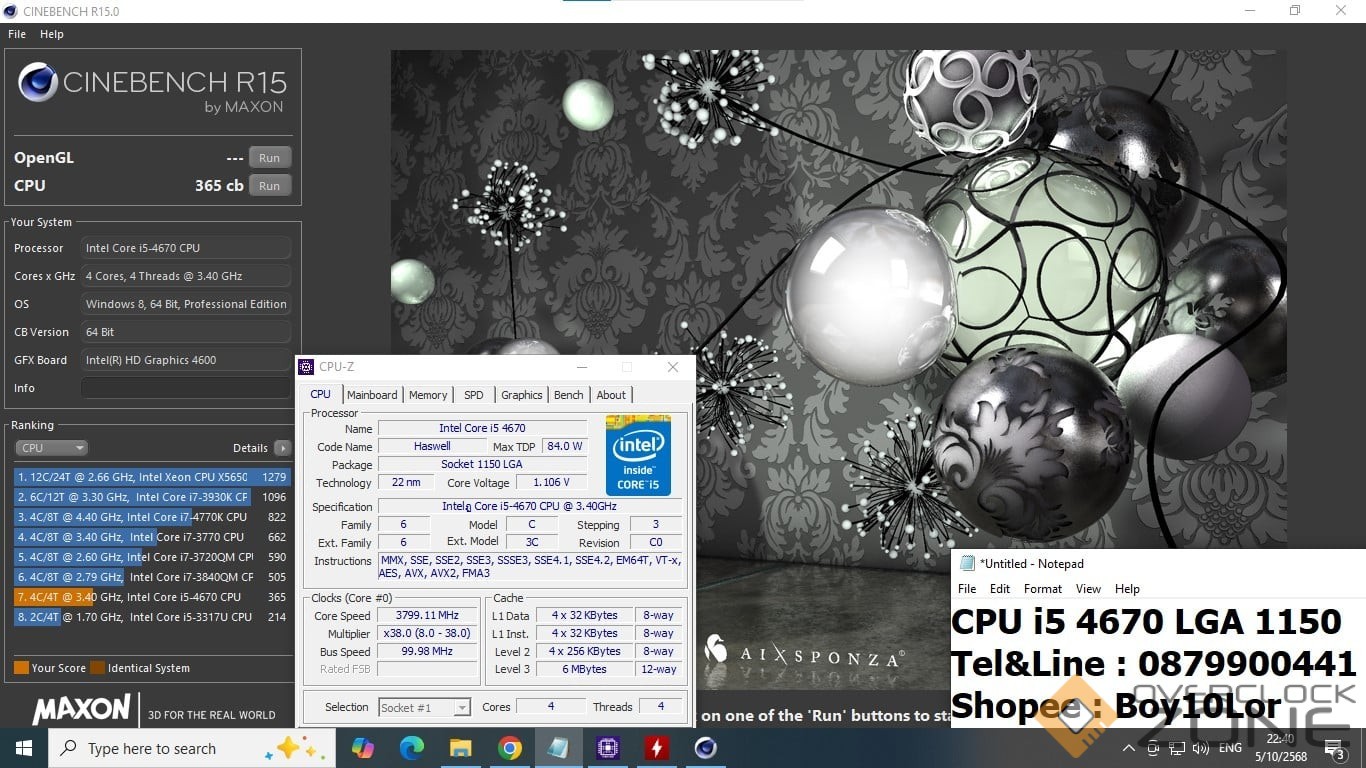The image size is (1366, 768).
Task: Show hidden system tray icons
Action: tap(1129, 748)
